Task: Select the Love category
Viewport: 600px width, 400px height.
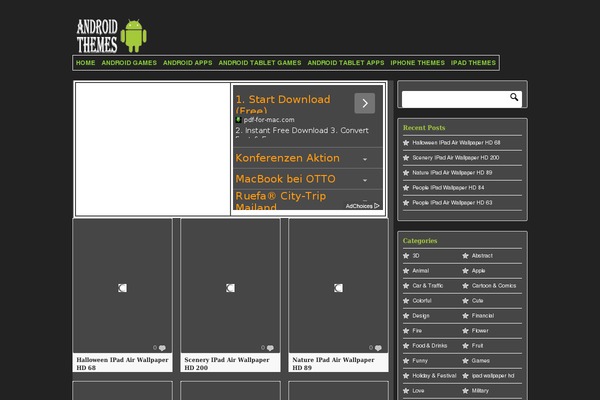Action: pyautogui.click(x=418, y=390)
